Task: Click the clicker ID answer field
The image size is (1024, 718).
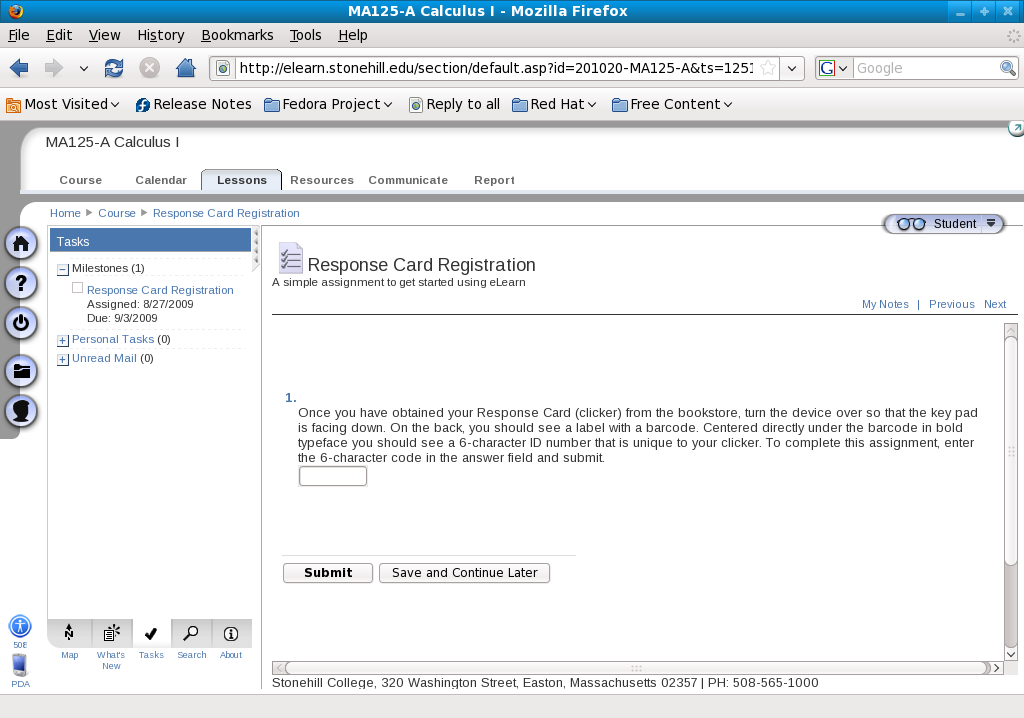Action: tap(333, 476)
